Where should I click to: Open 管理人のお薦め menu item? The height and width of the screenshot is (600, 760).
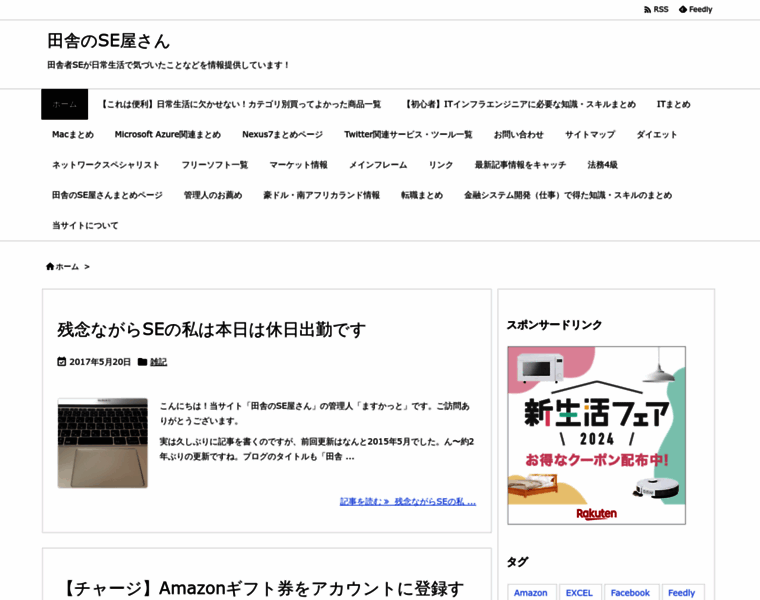pyautogui.click(x=213, y=195)
